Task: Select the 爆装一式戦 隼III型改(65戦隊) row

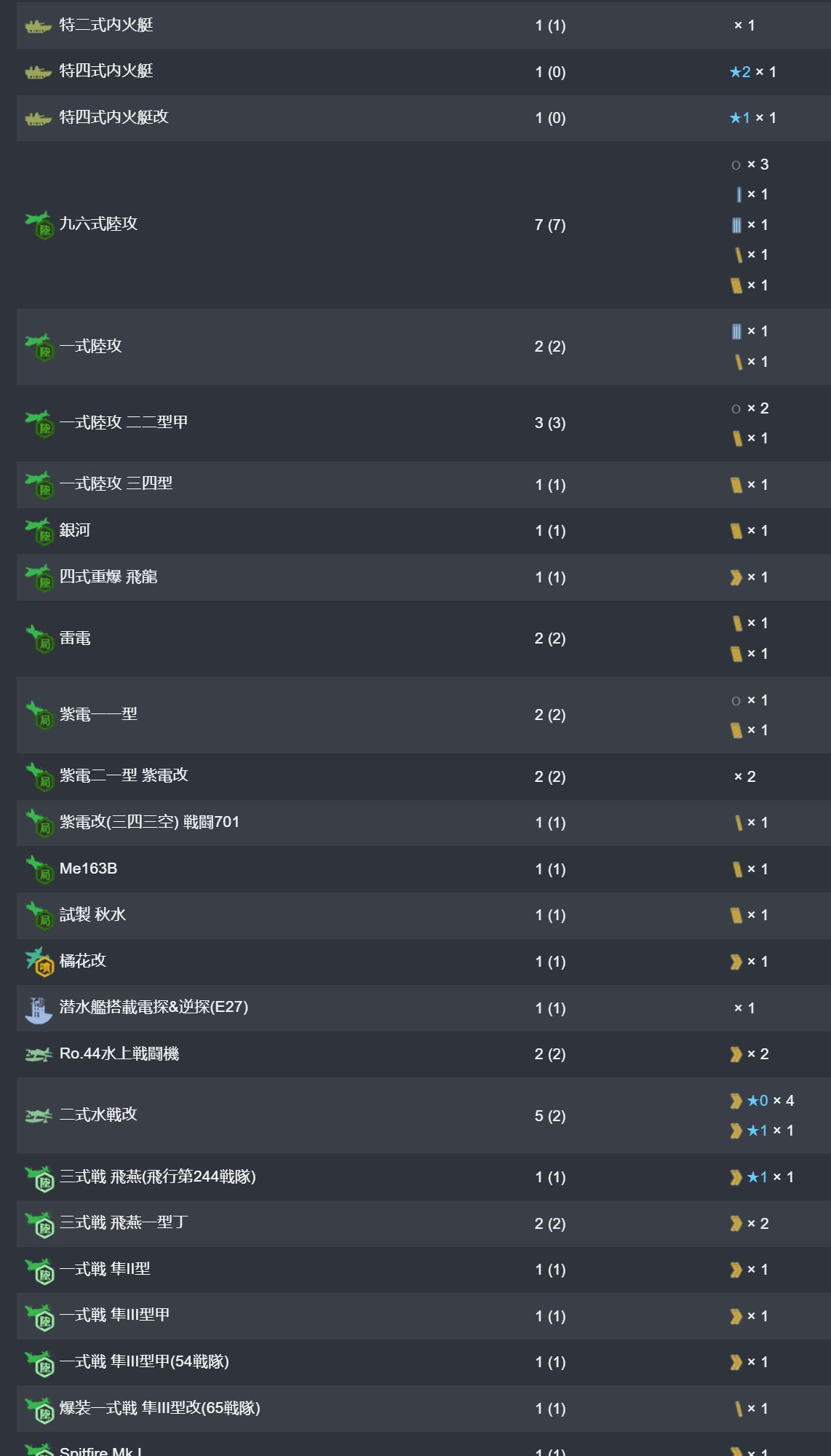Action: pyautogui.click(x=159, y=1408)
